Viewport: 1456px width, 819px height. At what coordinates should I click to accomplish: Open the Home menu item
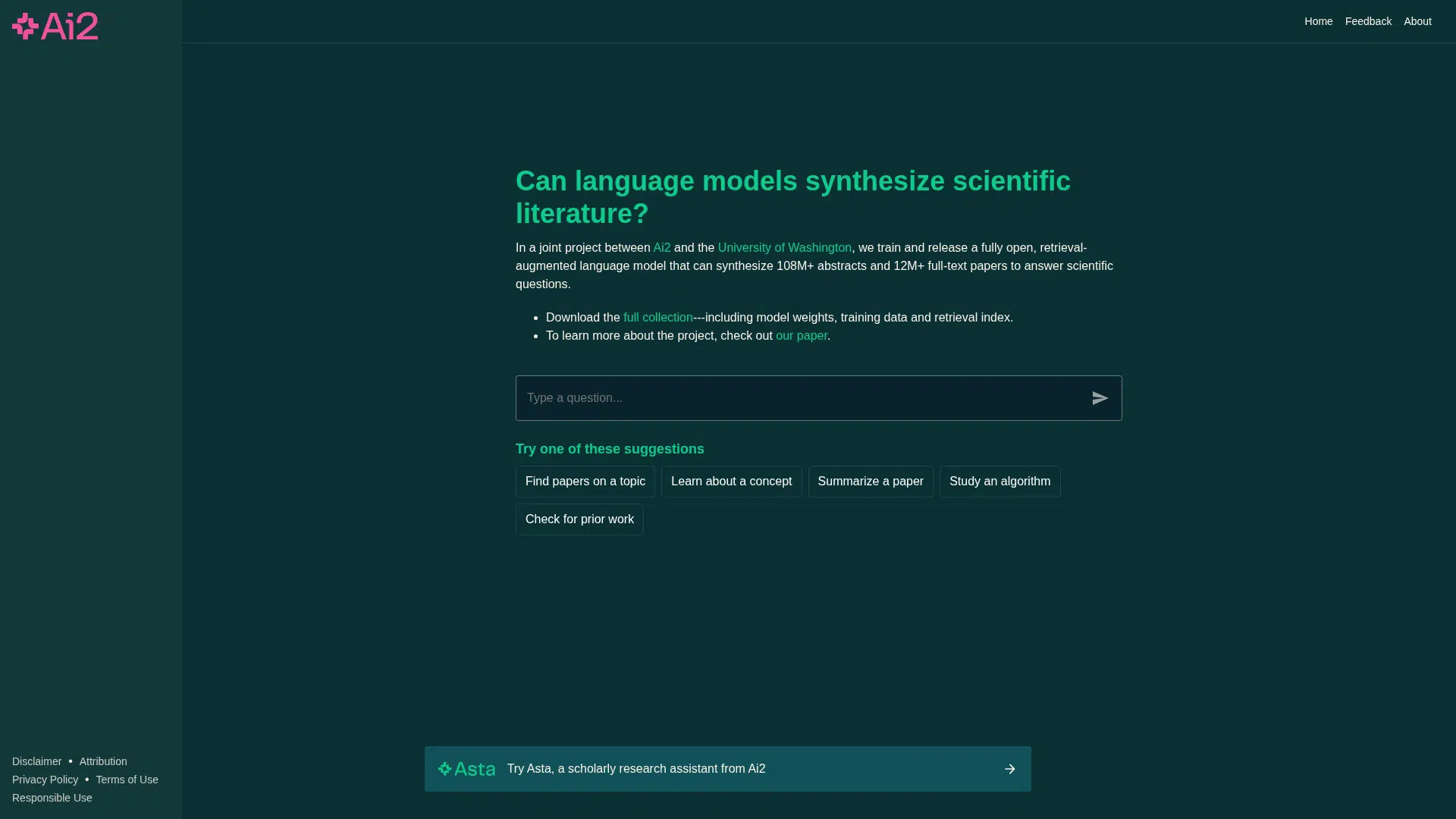click(1318, 21)
